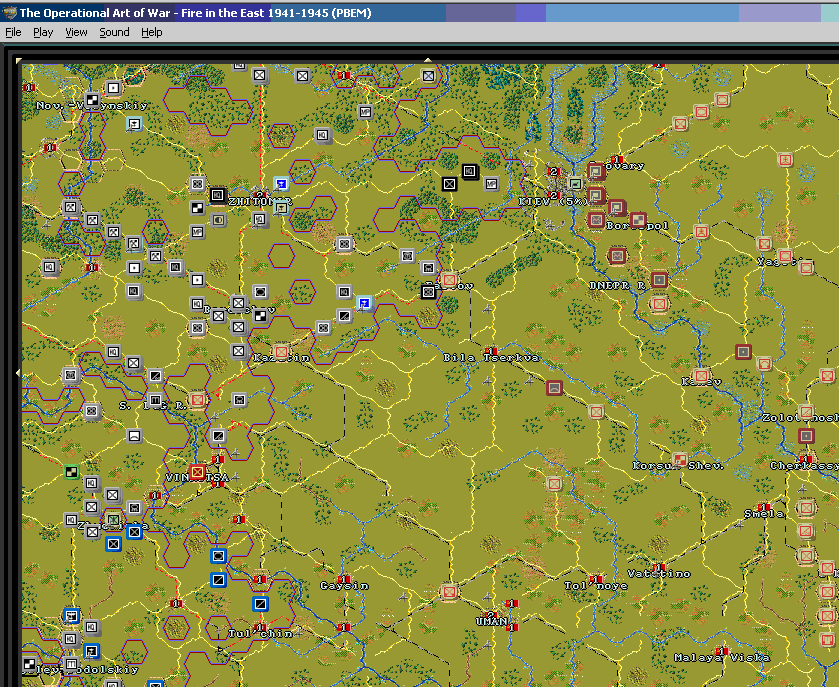The height and width of the screenshot is (688, 839).
Task: Click the Gaysin town label
Action: (x=344, y=586)
